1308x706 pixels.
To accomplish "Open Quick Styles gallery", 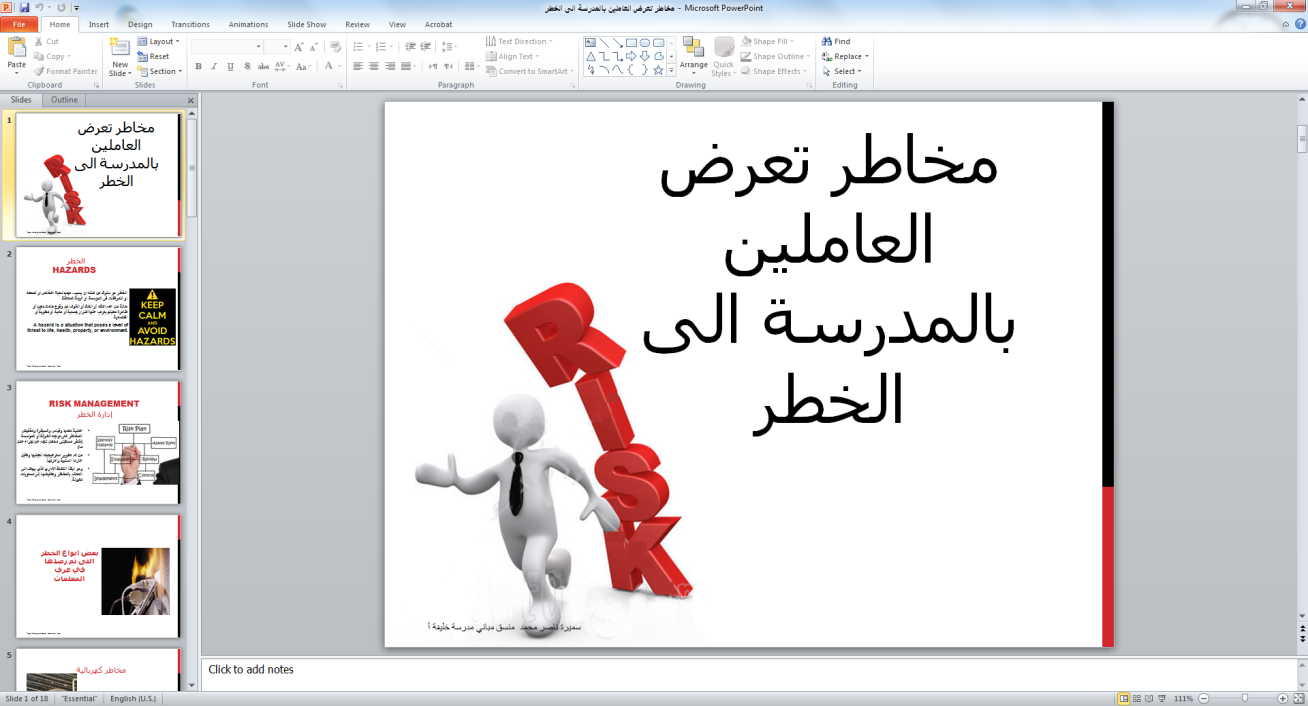I will coord(724,56).
